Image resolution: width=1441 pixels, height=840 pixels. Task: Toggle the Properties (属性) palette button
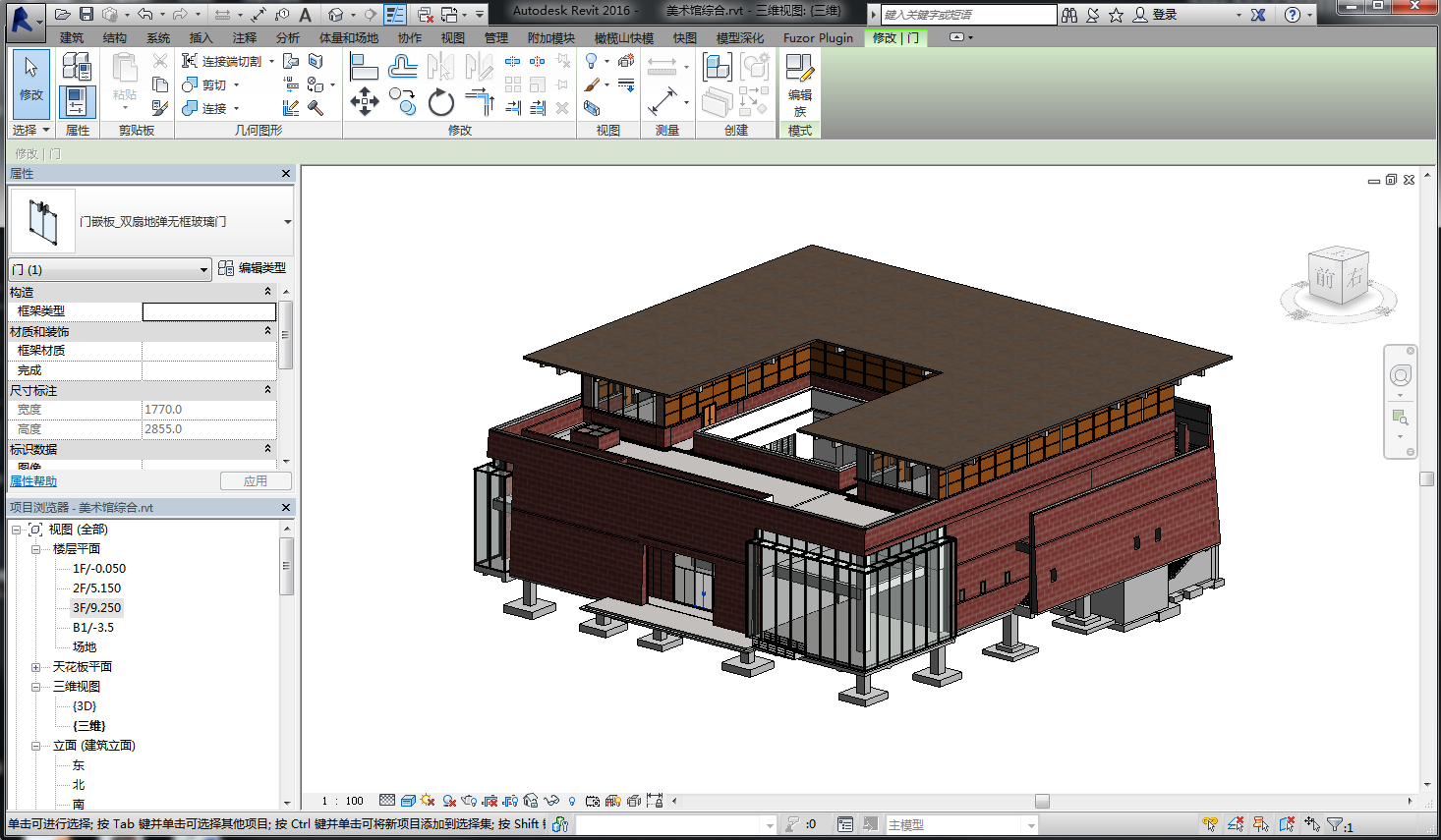tap(78, 101)
